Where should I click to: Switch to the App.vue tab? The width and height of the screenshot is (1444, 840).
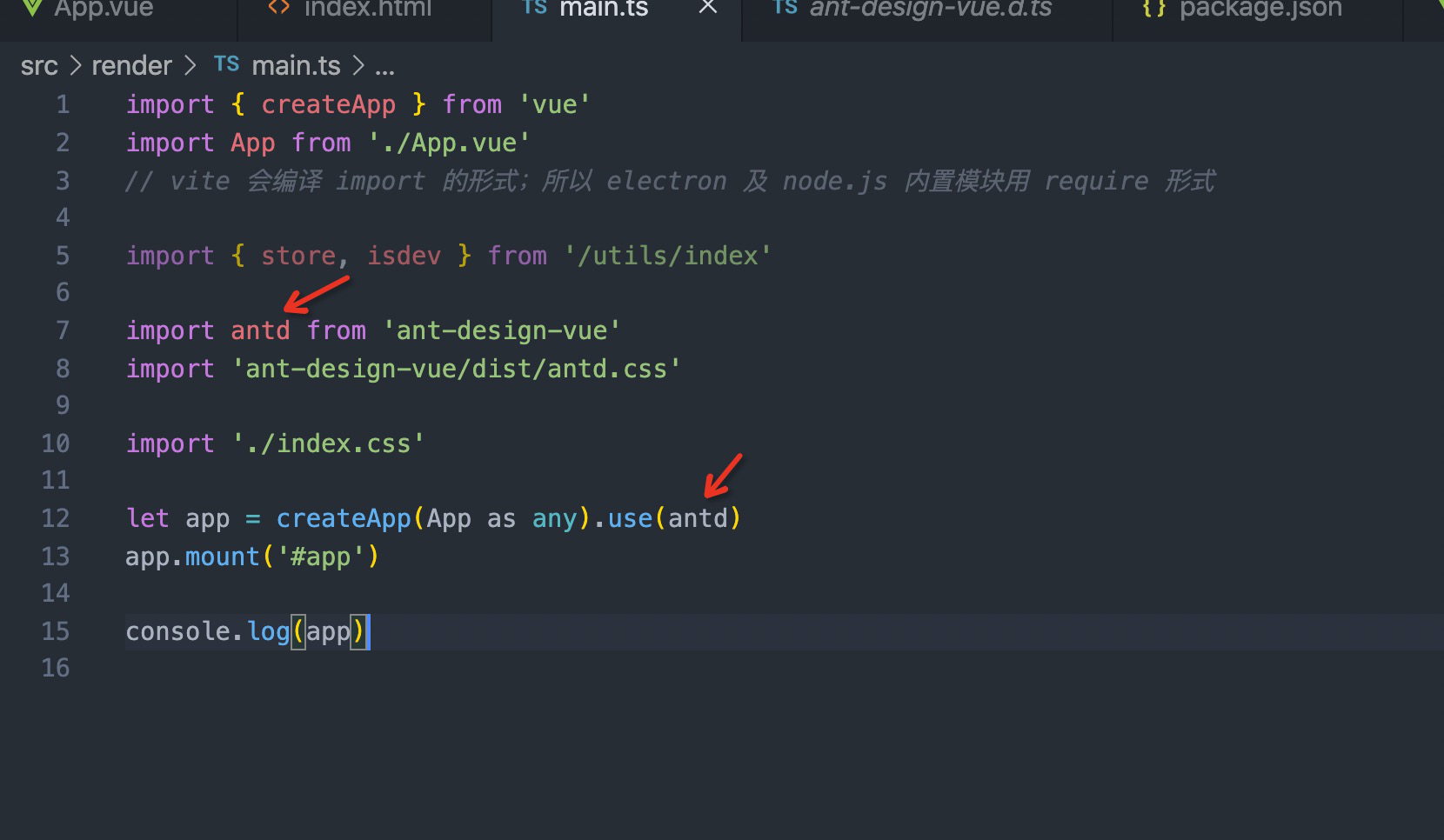tap(96, 10)
